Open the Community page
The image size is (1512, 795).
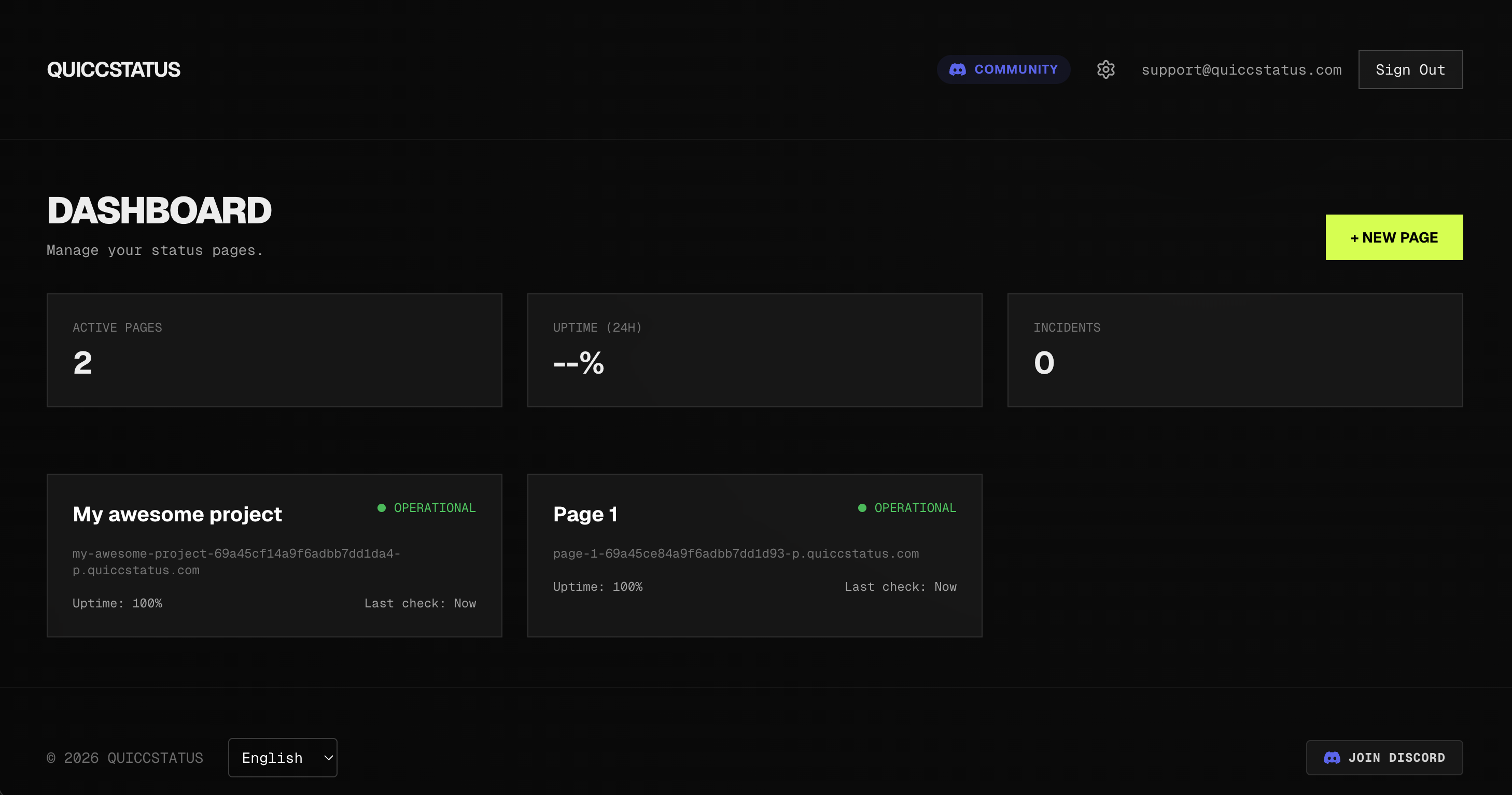(x=1004, y=69)
